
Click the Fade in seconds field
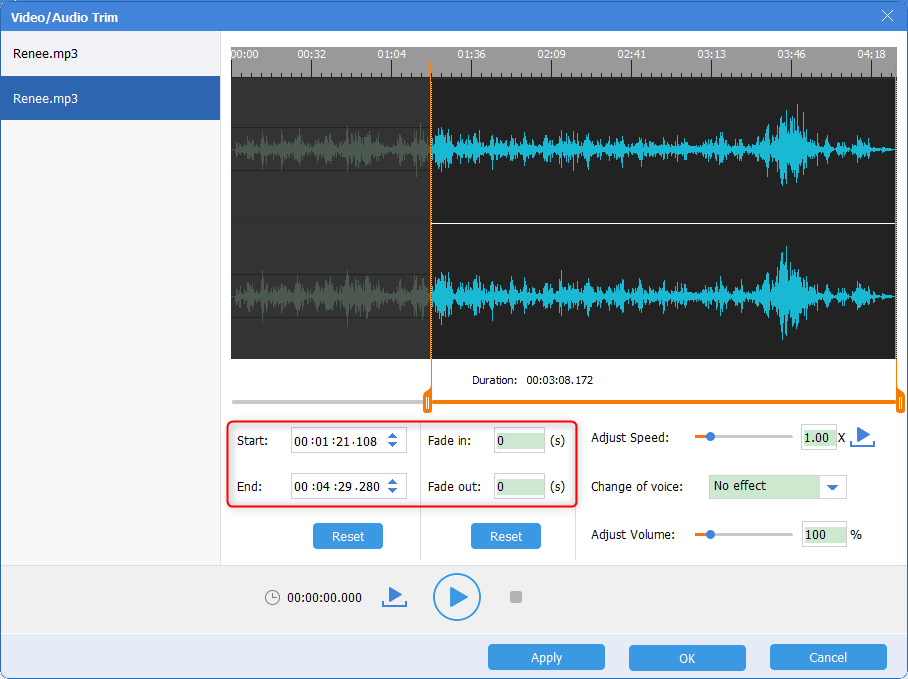519,441
